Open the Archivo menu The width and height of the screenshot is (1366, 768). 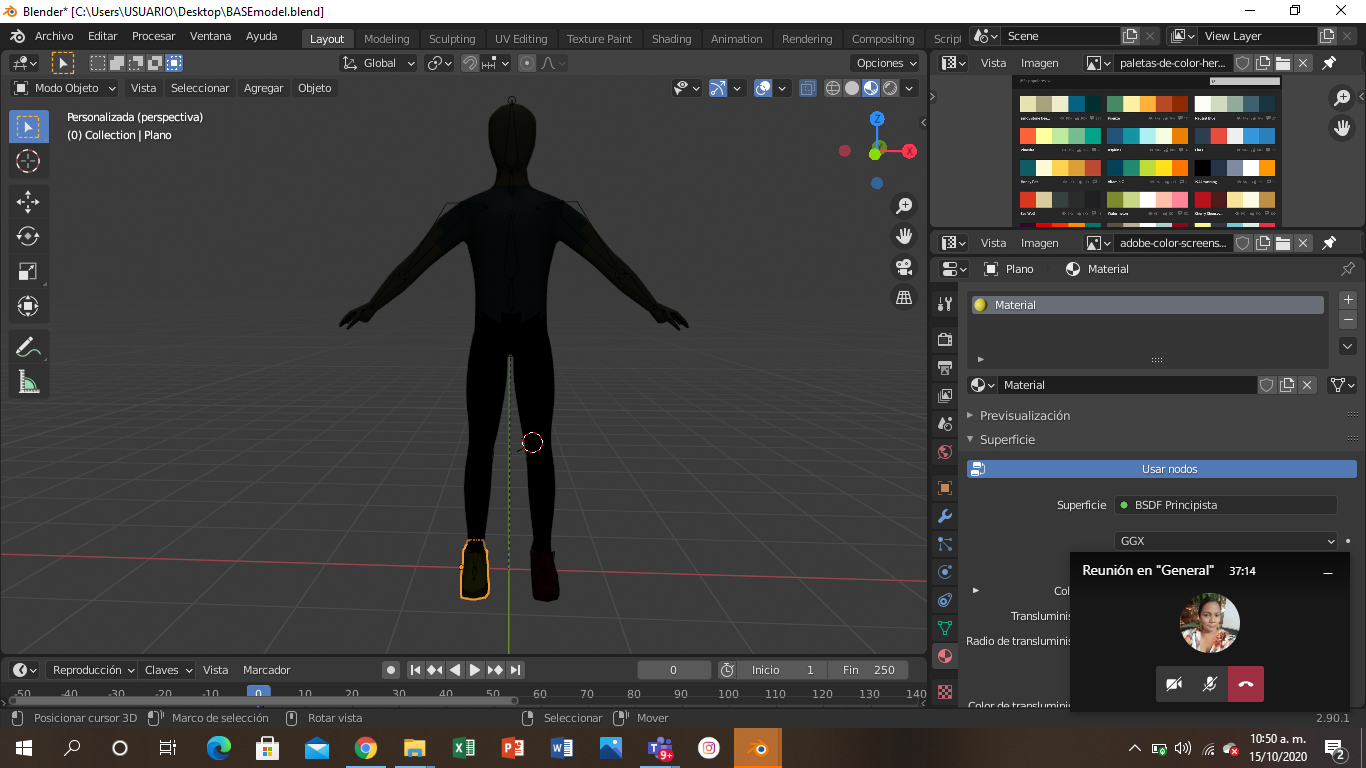pyautogui.click(x=54, y=36)
